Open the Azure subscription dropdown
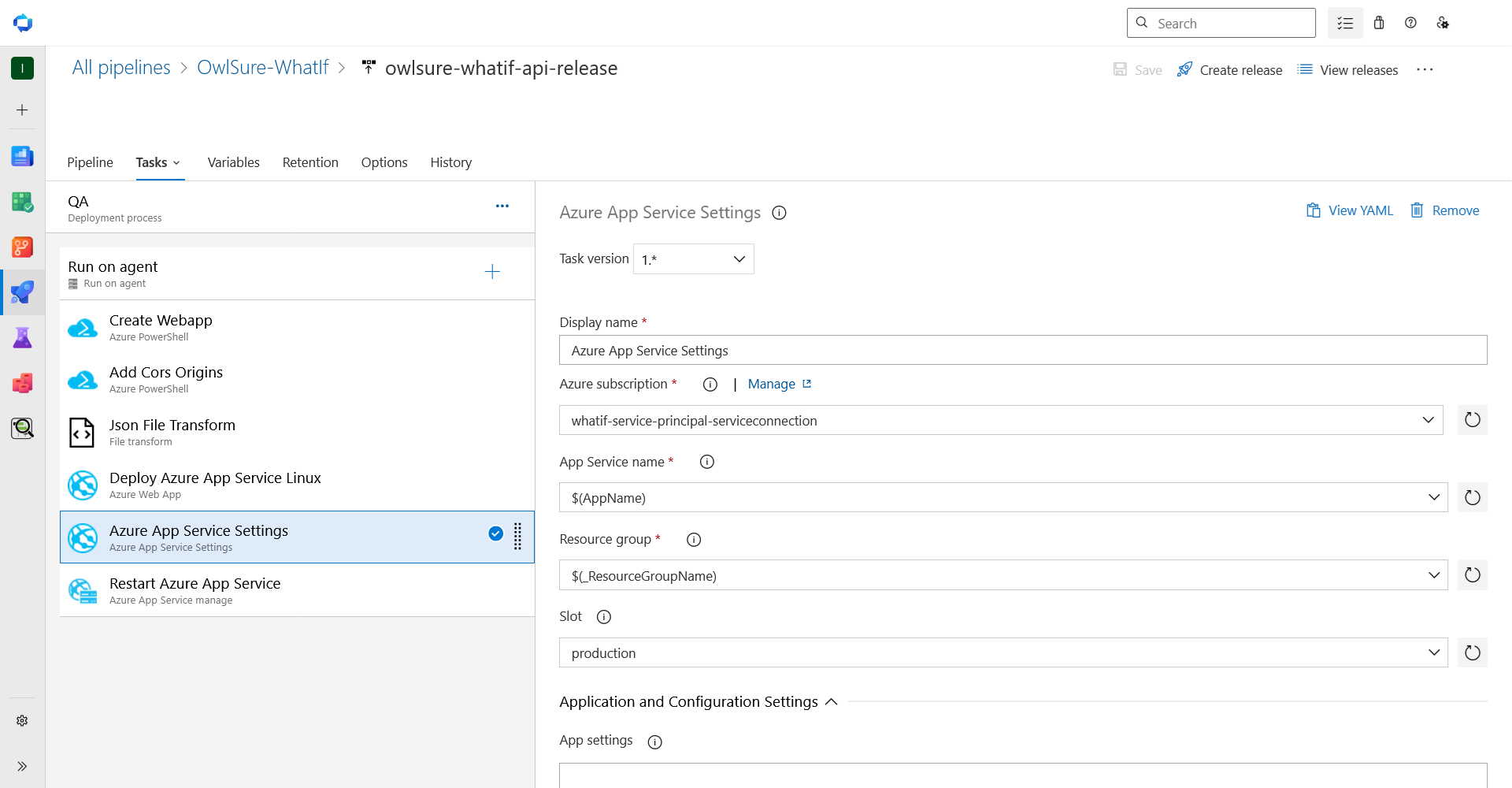The width and height of the screenshot is (1512, 788). [1001, 420]
